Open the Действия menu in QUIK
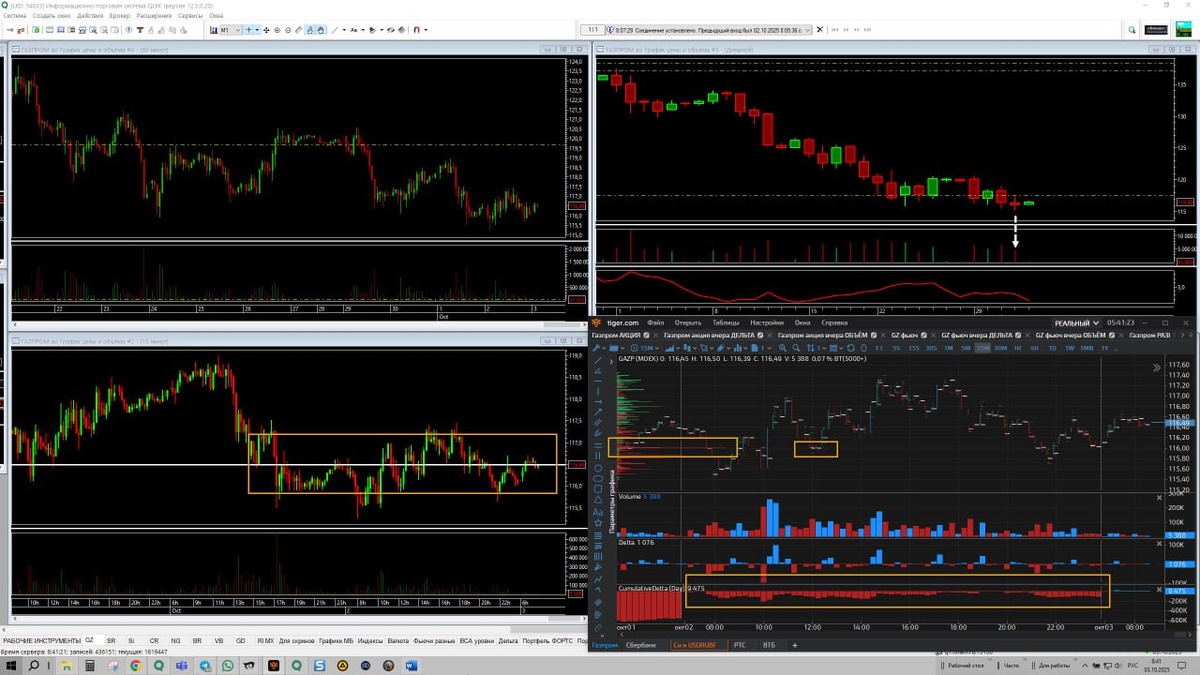The image size is (1200, 675). point(90,16)
